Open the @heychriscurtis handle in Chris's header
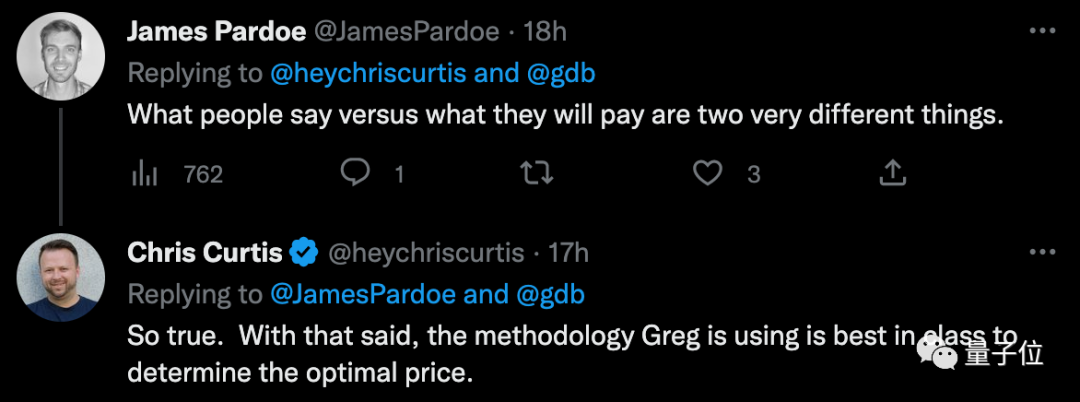1080x402 pixels. (x=426, y=254)
